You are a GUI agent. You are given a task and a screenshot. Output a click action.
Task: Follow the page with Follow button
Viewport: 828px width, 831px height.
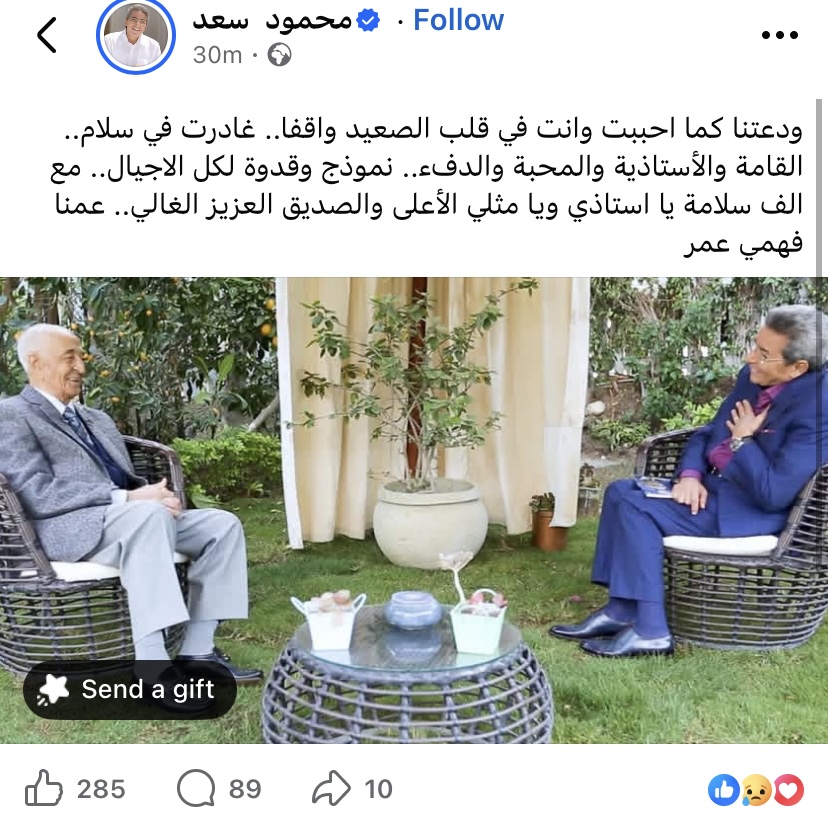click(458, 21)
